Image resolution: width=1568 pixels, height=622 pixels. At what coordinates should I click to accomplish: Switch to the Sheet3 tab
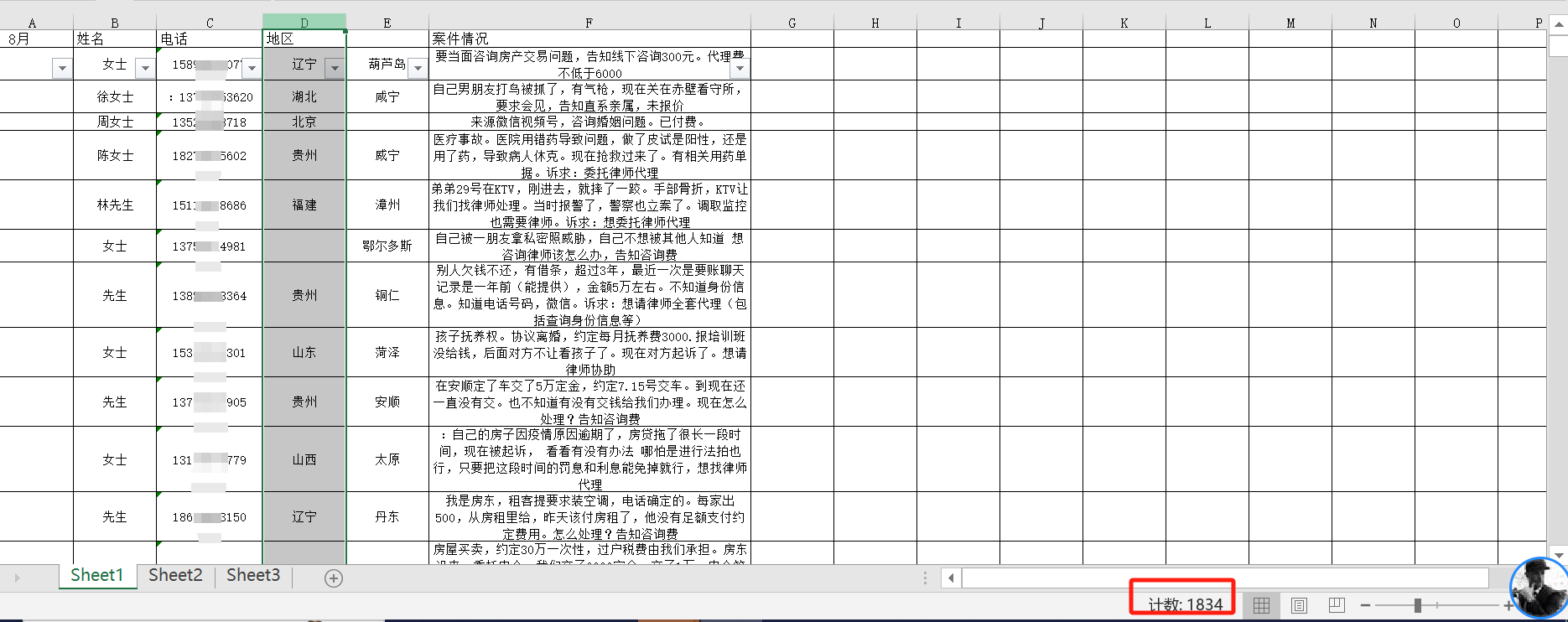coord(253,575)
